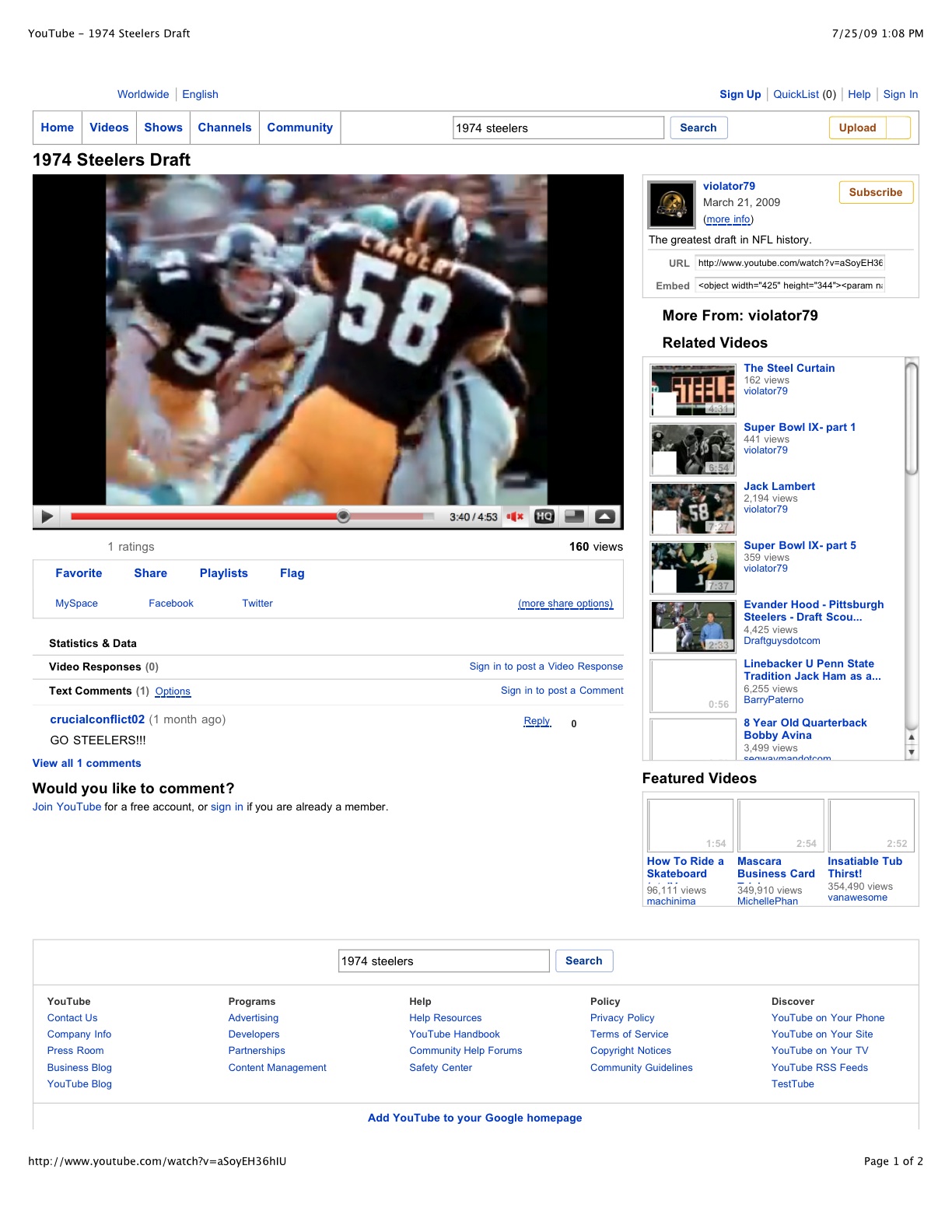The height and width of the screenshot is (1232, 952).
Task: Click related videos scroll up arrow
Action: tap(912, 737)
